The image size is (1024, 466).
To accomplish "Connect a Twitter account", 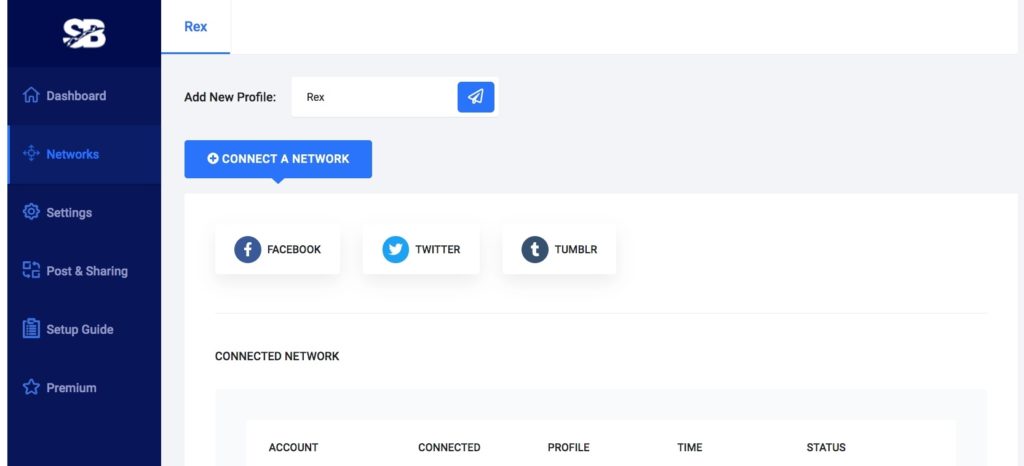I will point(421,249).
